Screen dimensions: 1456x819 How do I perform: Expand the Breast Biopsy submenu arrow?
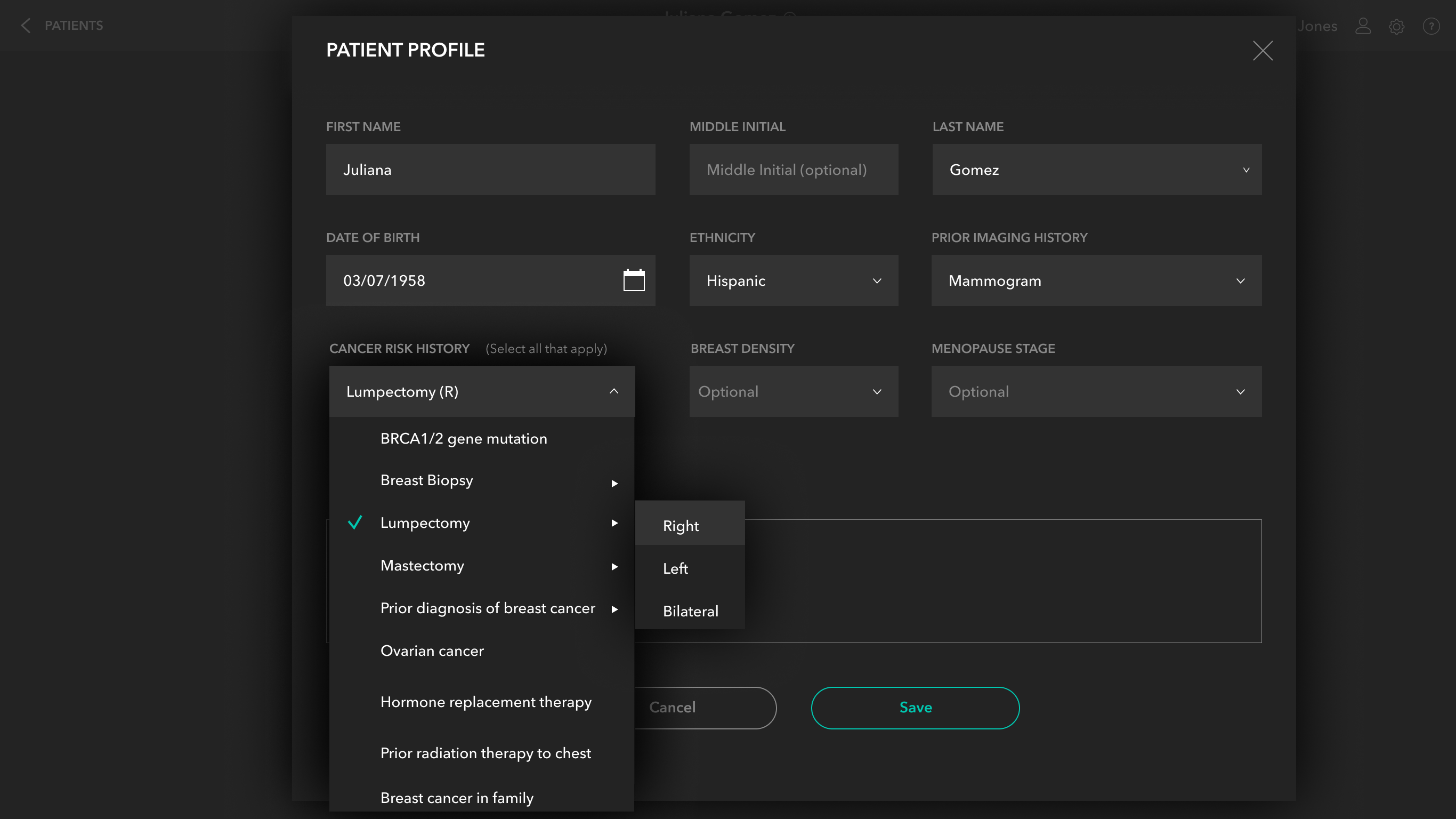point(614,484)
